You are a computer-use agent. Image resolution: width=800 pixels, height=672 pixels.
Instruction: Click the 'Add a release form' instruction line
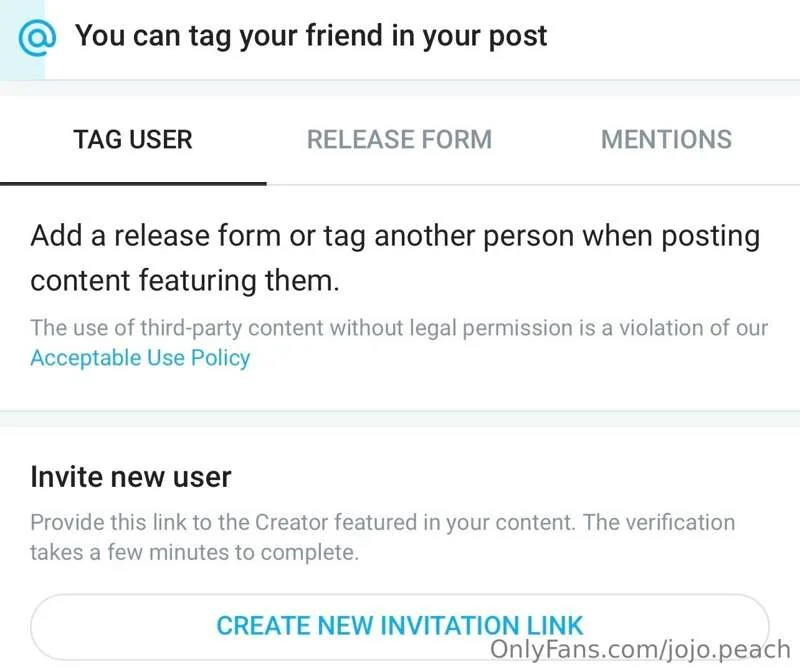(x=395, y=237)
